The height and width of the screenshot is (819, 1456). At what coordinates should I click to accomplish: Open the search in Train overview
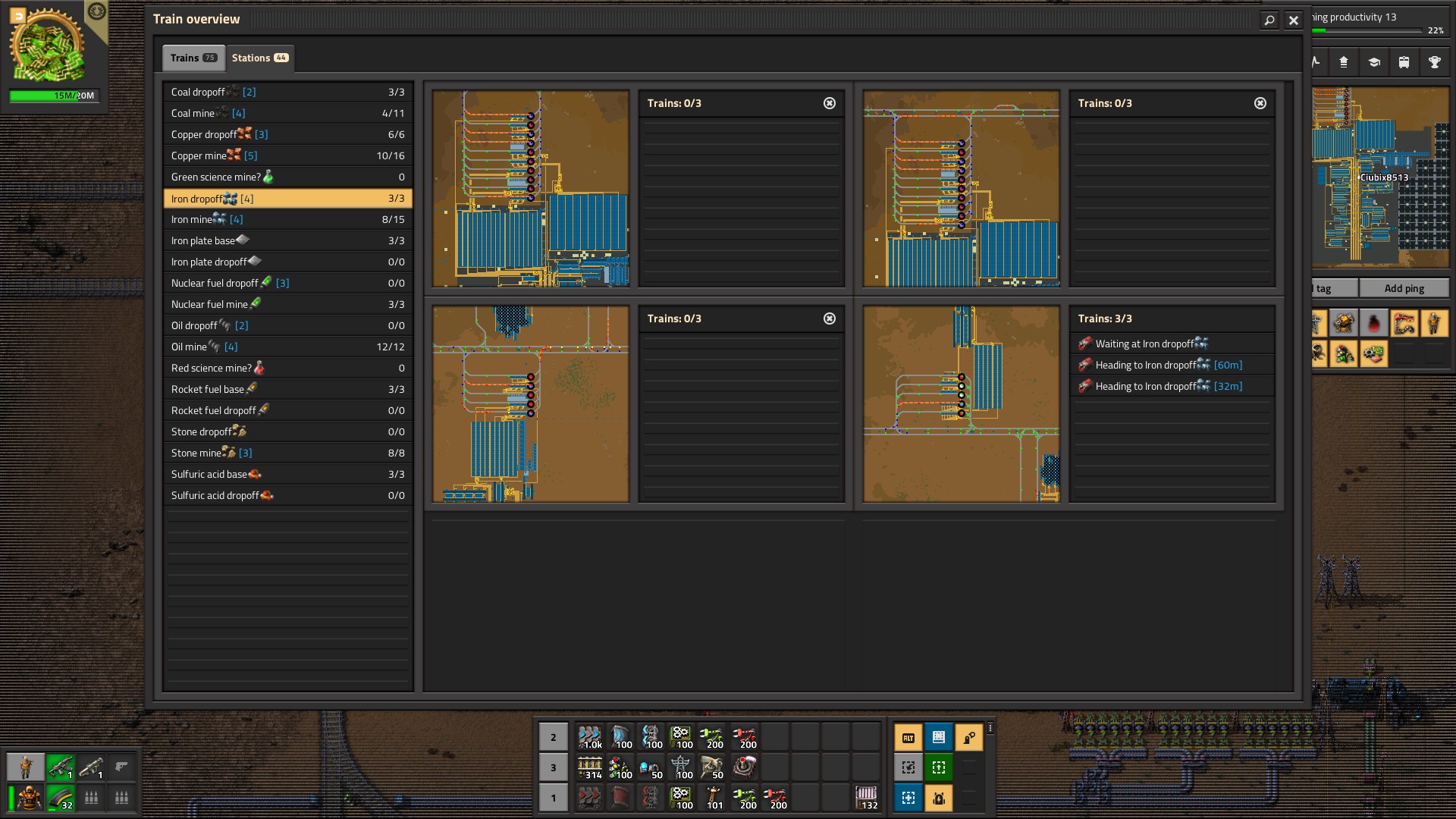pyautogui.click(x=1269, y=20)
